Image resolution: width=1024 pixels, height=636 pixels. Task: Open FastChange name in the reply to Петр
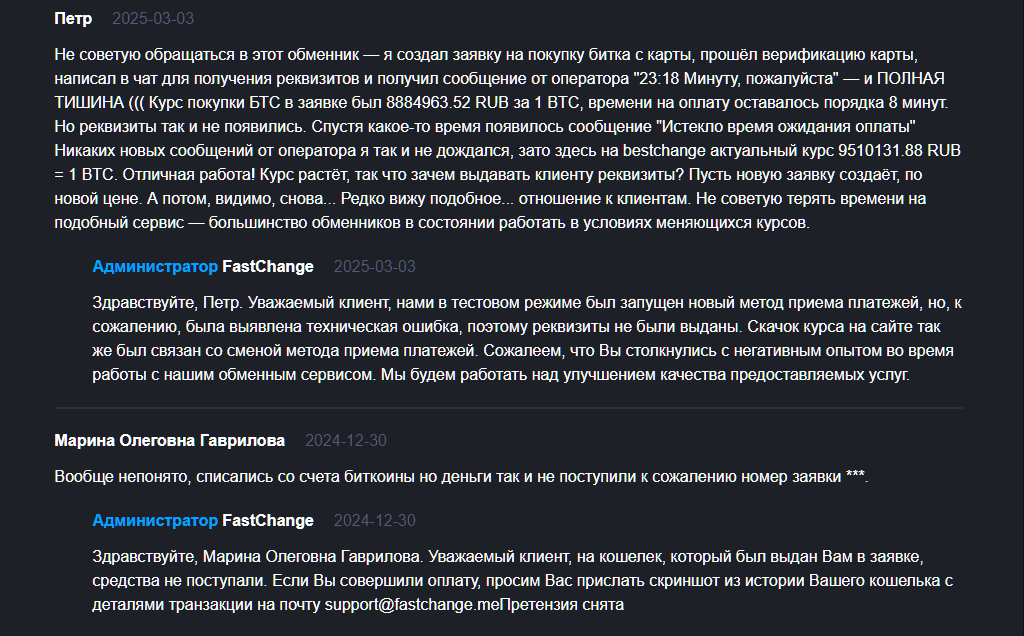268,266
